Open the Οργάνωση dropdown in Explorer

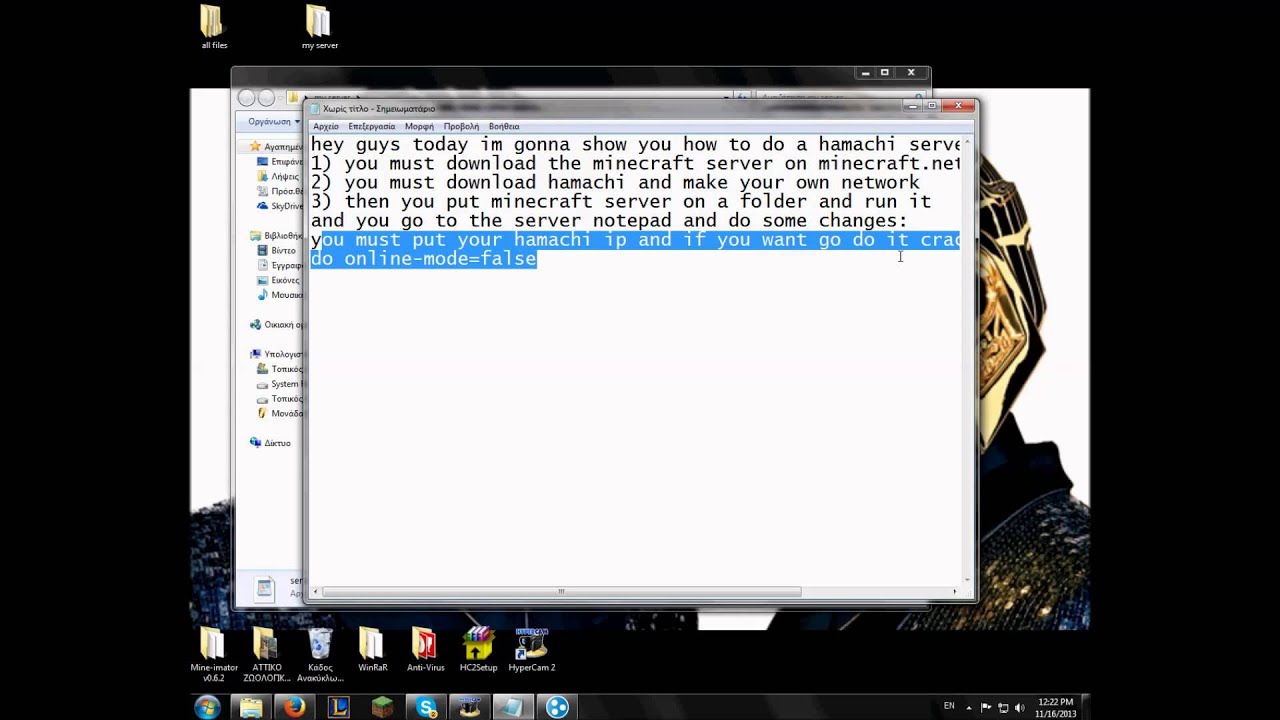274,121
